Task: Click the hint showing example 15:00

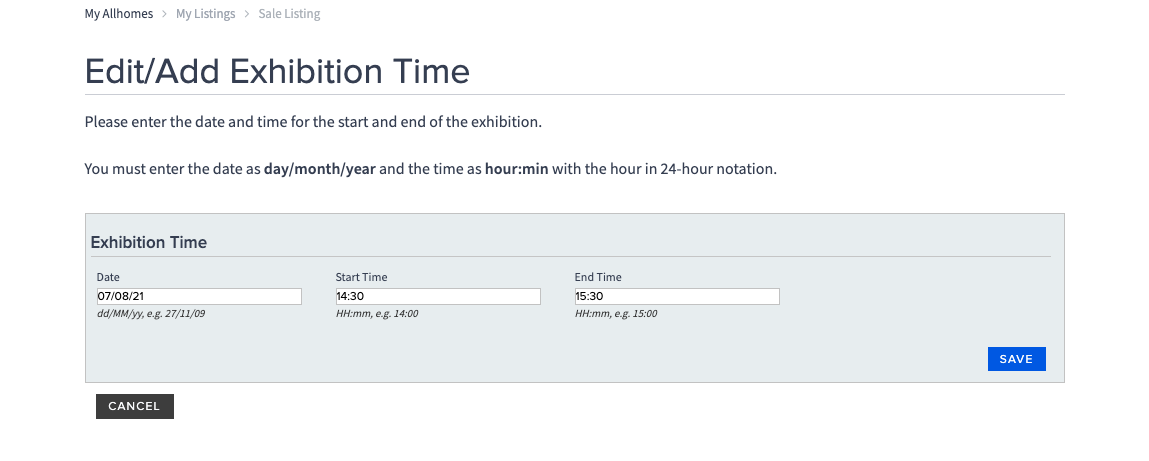Action: [615, 314]
